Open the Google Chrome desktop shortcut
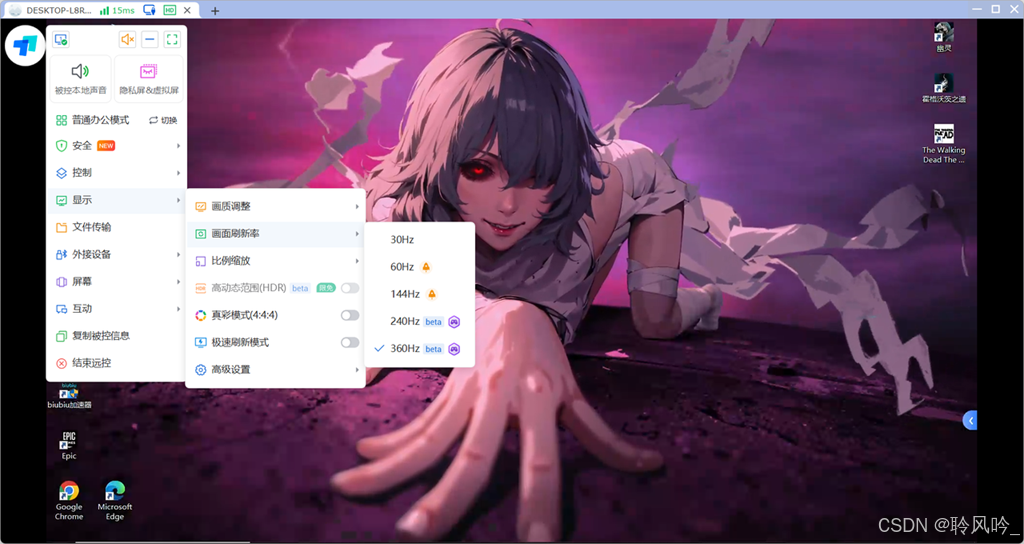The width and height of the screenshot is (1024, 544). point(69,501)
